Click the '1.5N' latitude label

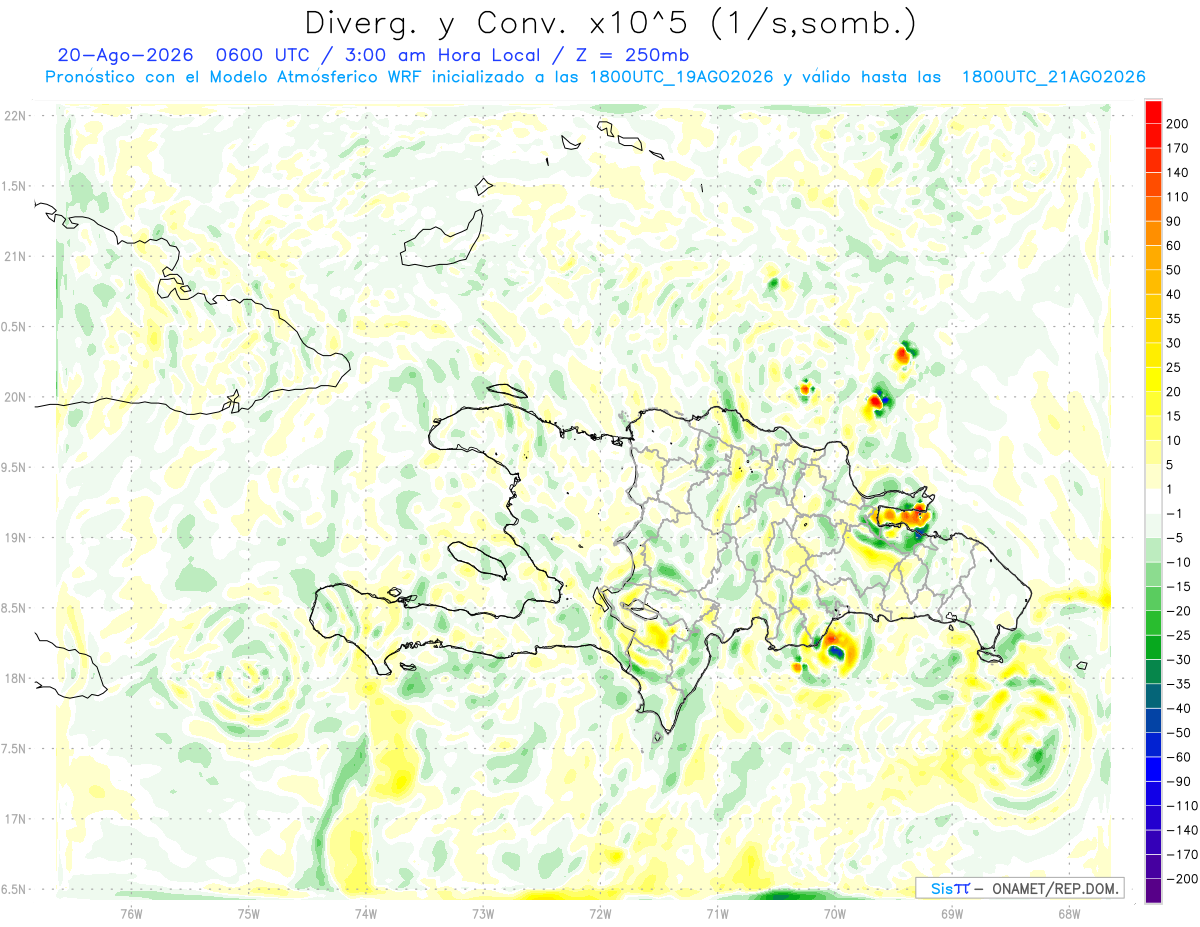point(15,186)
